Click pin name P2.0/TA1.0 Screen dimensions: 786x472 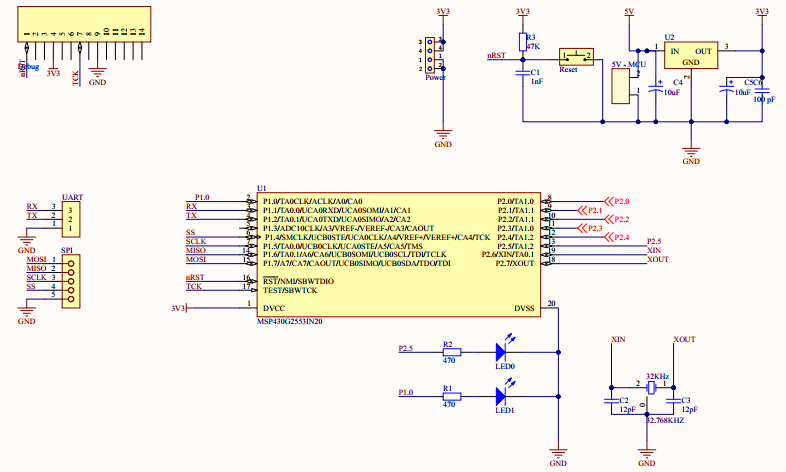click(516, 201)
